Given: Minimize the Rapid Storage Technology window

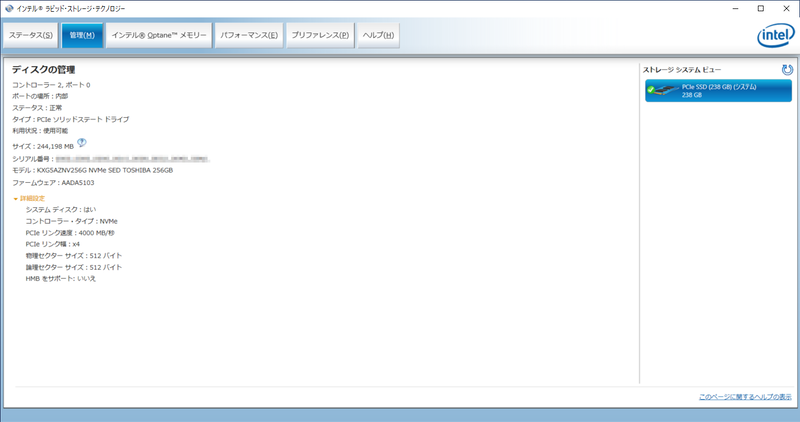Looking at the screenshot, I should [736, 9].
